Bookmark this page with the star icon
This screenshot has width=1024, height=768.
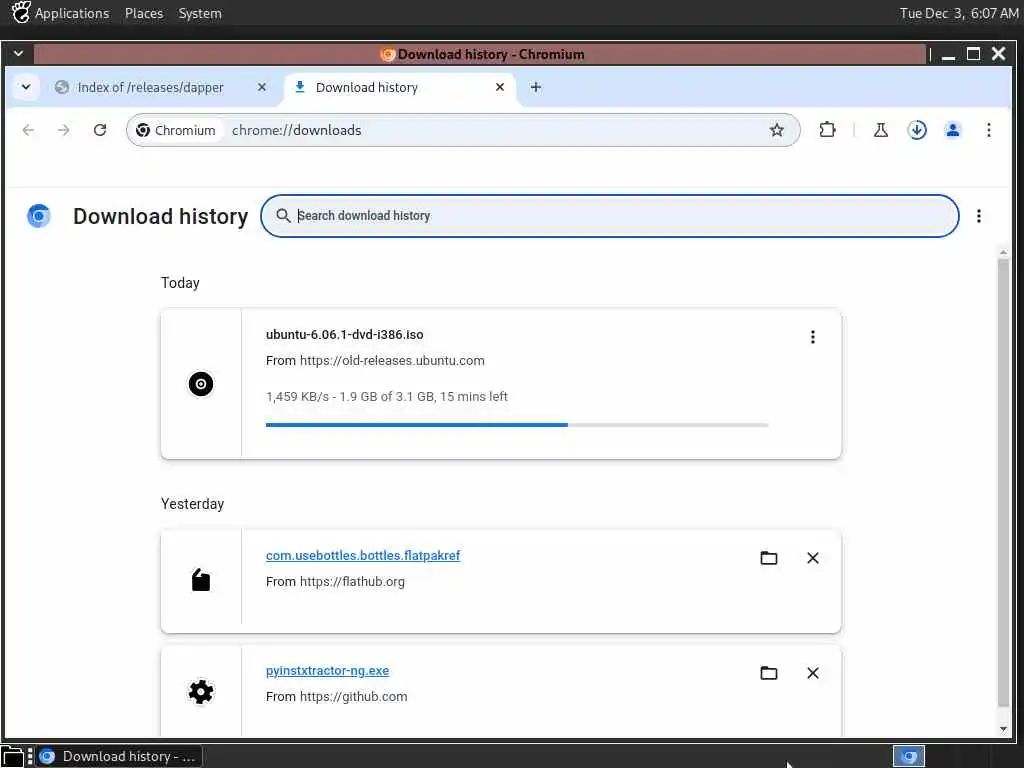click(x=776, y=130)
